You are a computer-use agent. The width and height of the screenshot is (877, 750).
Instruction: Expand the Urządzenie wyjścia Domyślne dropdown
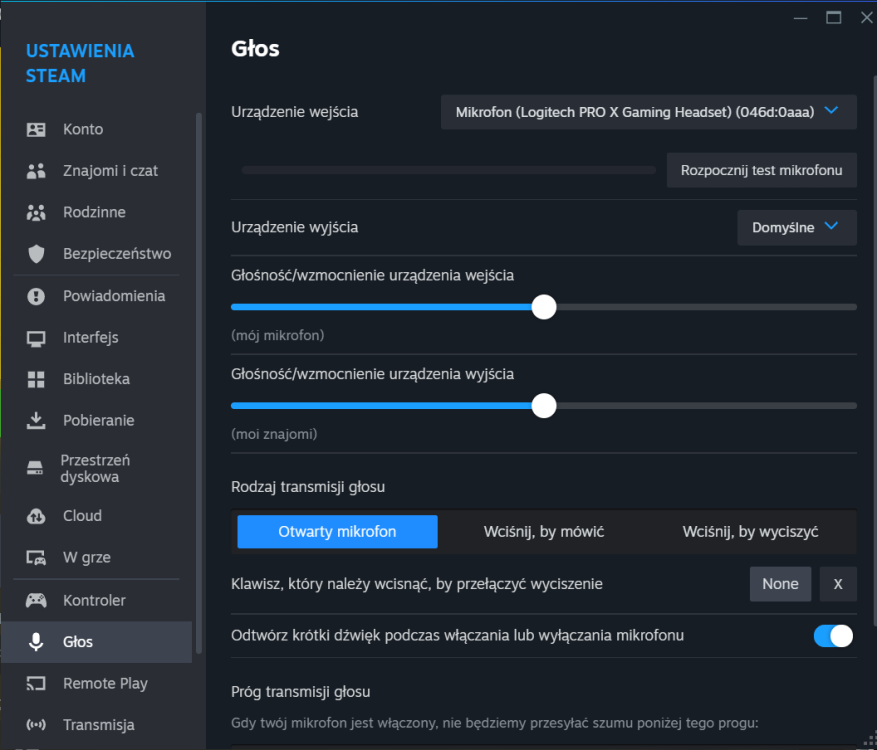click(796, 228)
